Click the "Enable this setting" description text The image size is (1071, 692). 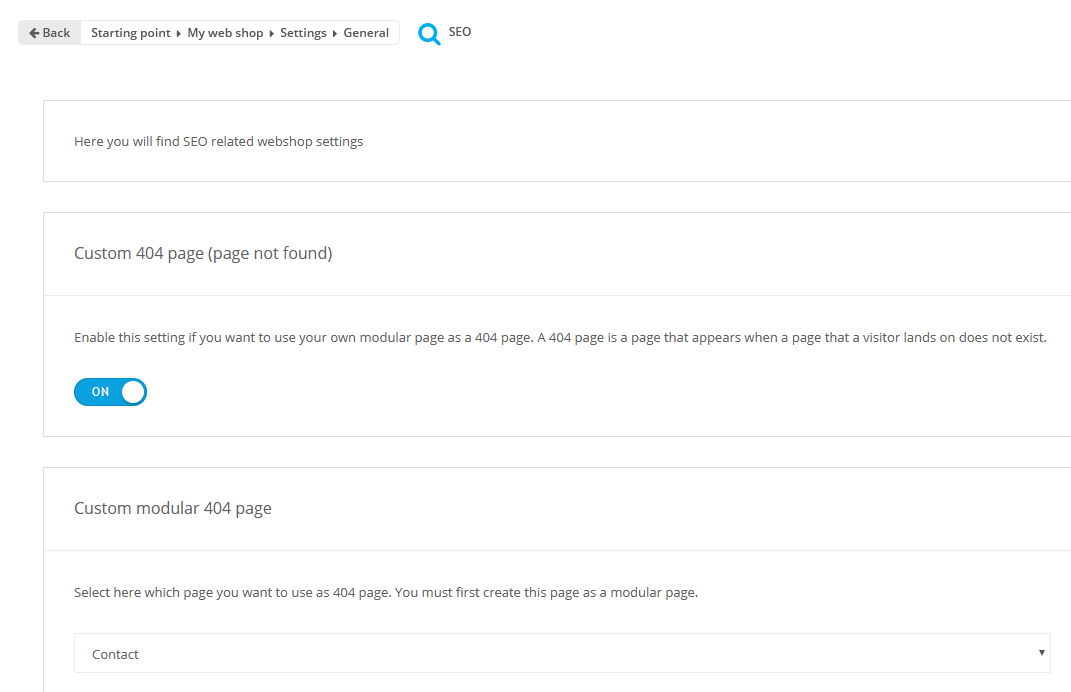(560, 338)
